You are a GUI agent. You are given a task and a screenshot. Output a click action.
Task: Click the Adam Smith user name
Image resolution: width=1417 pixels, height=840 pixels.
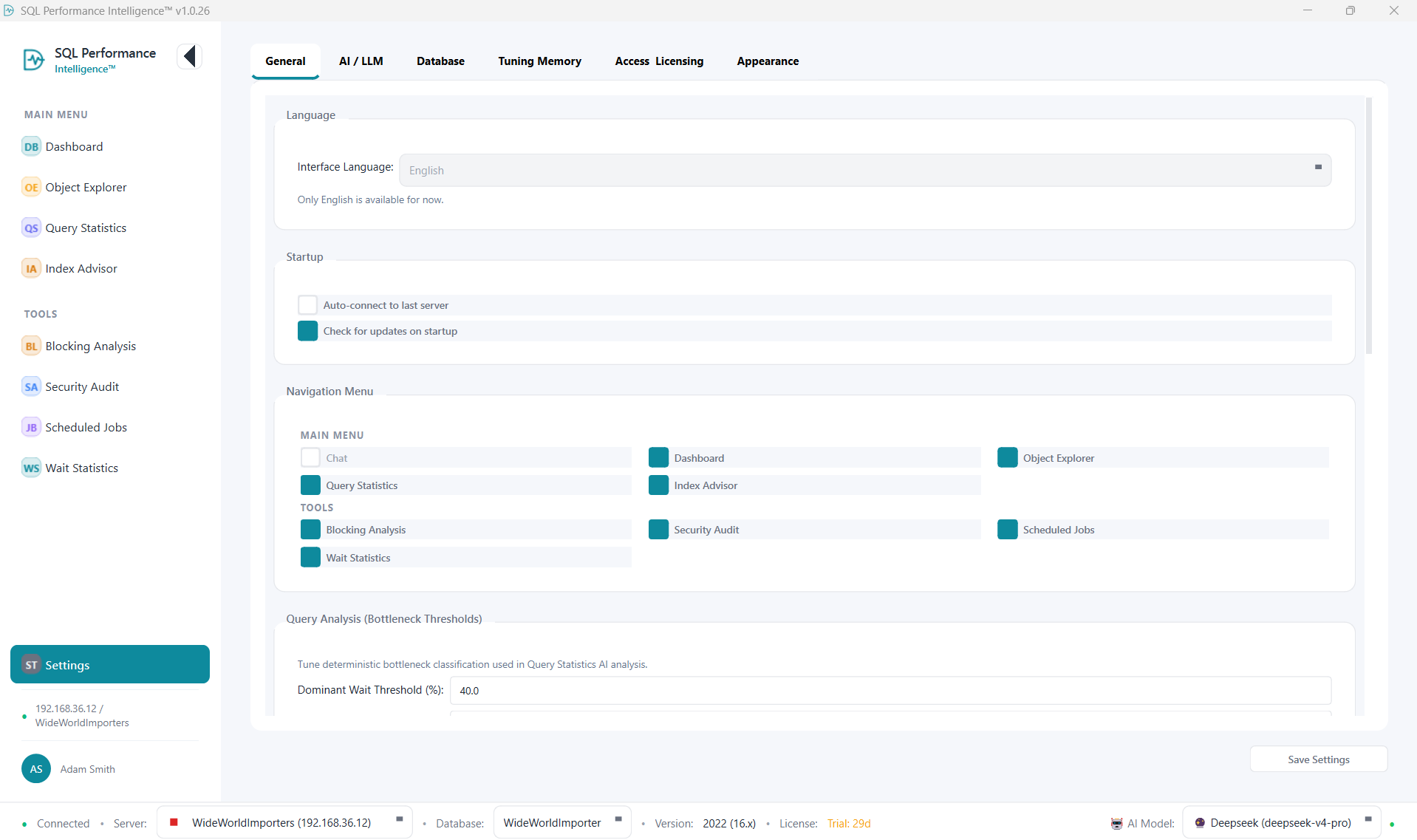(88, 769)
